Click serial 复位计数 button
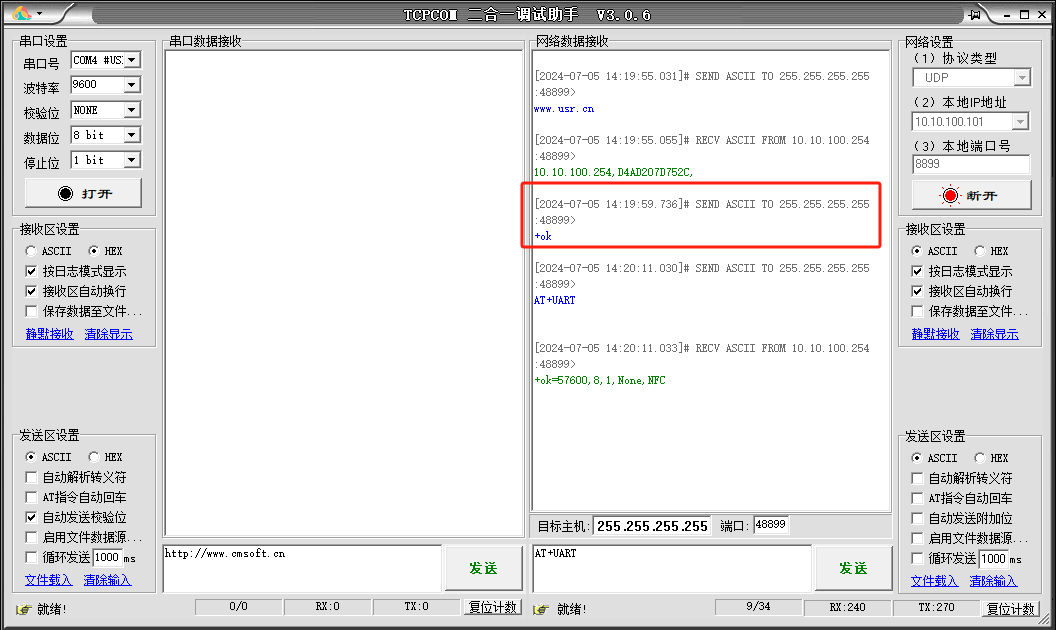The height and width of the screenshot is (630, 1056). coord(492,607)
